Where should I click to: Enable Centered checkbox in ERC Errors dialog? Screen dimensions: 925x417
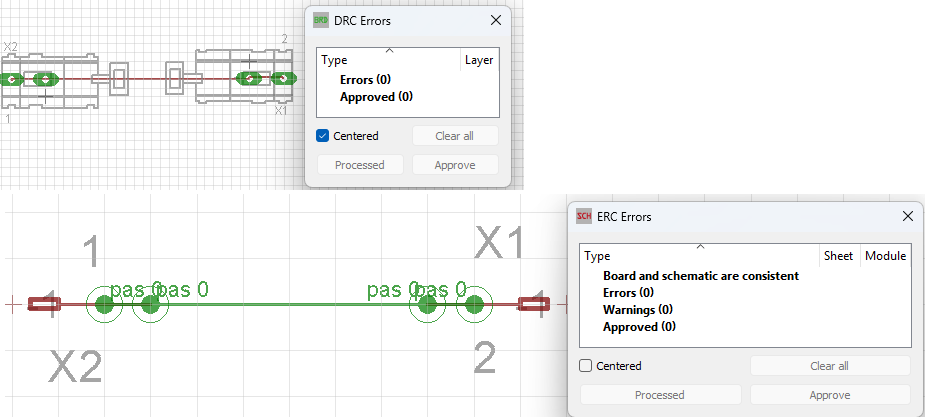click(586, 366)
